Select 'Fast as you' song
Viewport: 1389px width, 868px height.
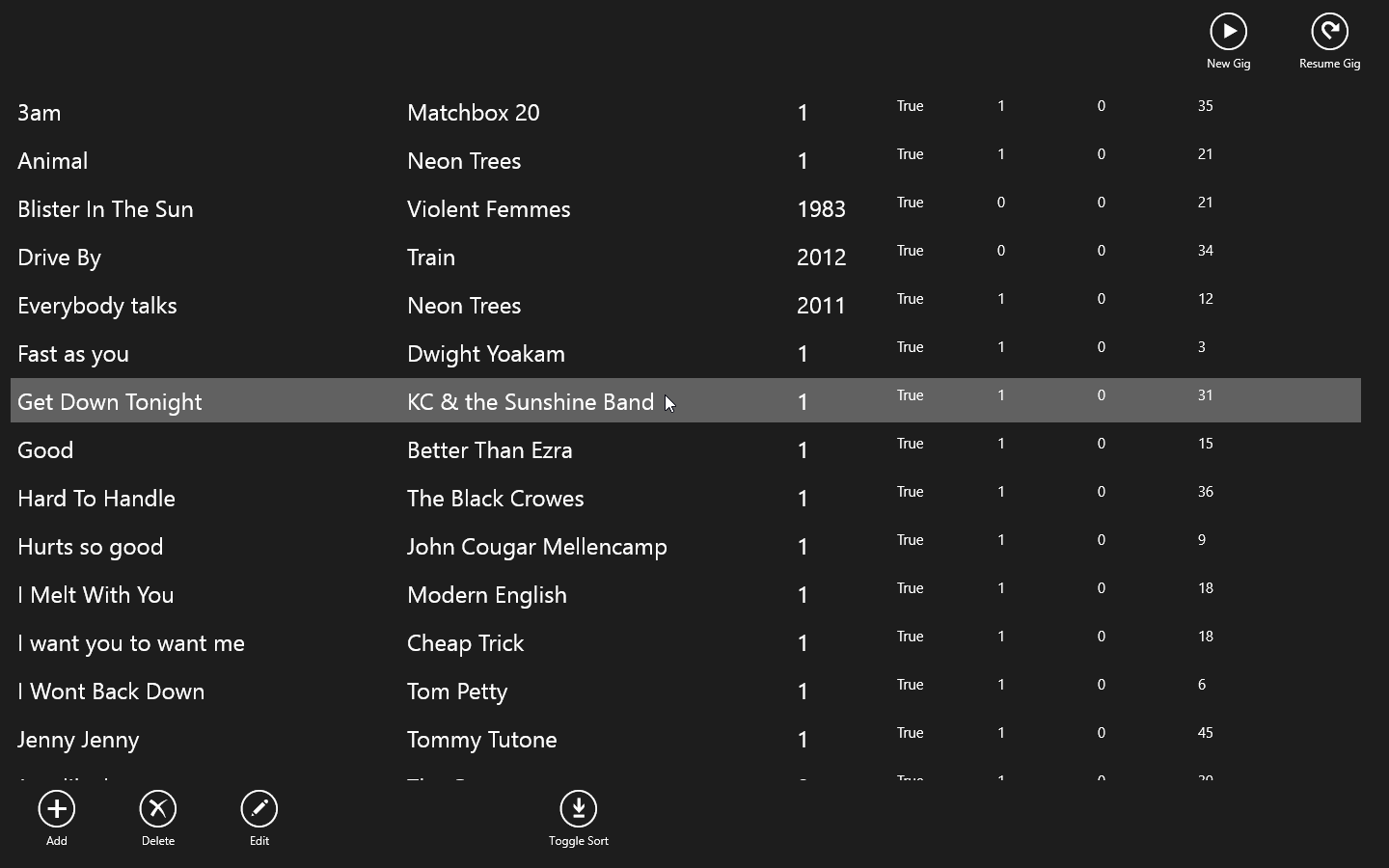tap(73, 354)
